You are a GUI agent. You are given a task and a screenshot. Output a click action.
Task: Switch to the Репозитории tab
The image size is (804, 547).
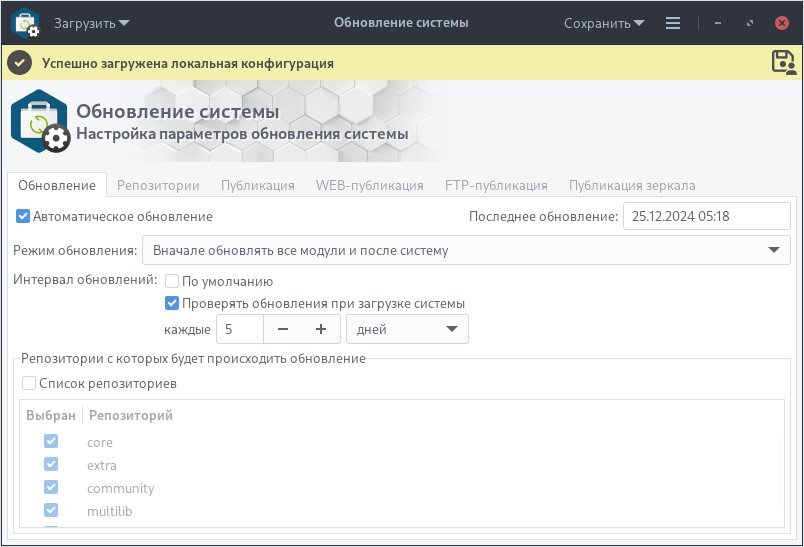[x=158, y=185]
